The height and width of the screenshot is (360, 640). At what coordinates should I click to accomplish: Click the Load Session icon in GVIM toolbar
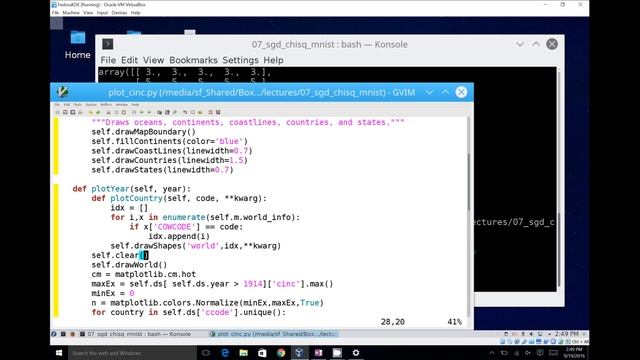[x=159, y=112]
